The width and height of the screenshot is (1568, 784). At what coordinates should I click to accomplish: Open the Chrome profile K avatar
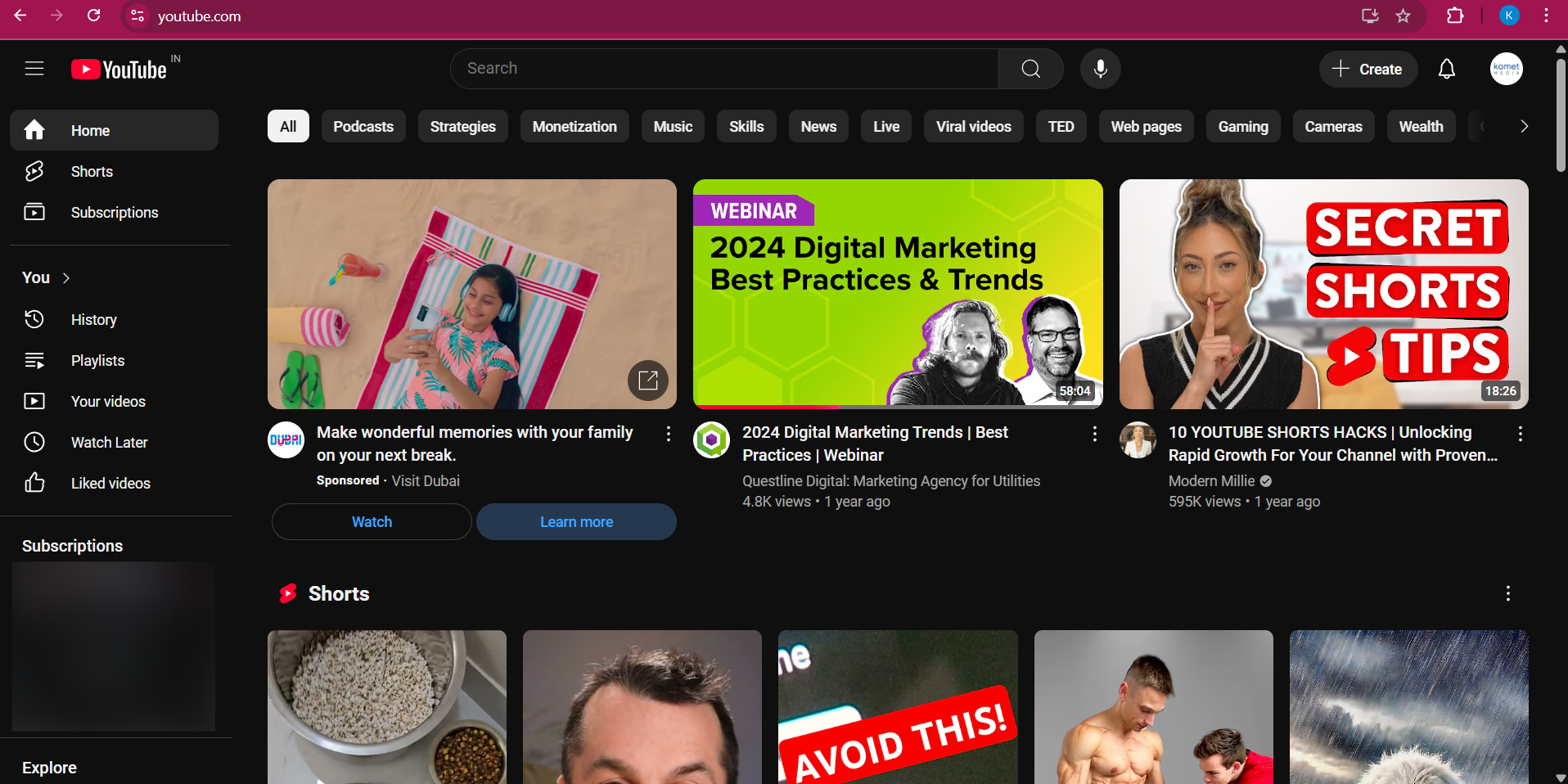click(1509, 16)
